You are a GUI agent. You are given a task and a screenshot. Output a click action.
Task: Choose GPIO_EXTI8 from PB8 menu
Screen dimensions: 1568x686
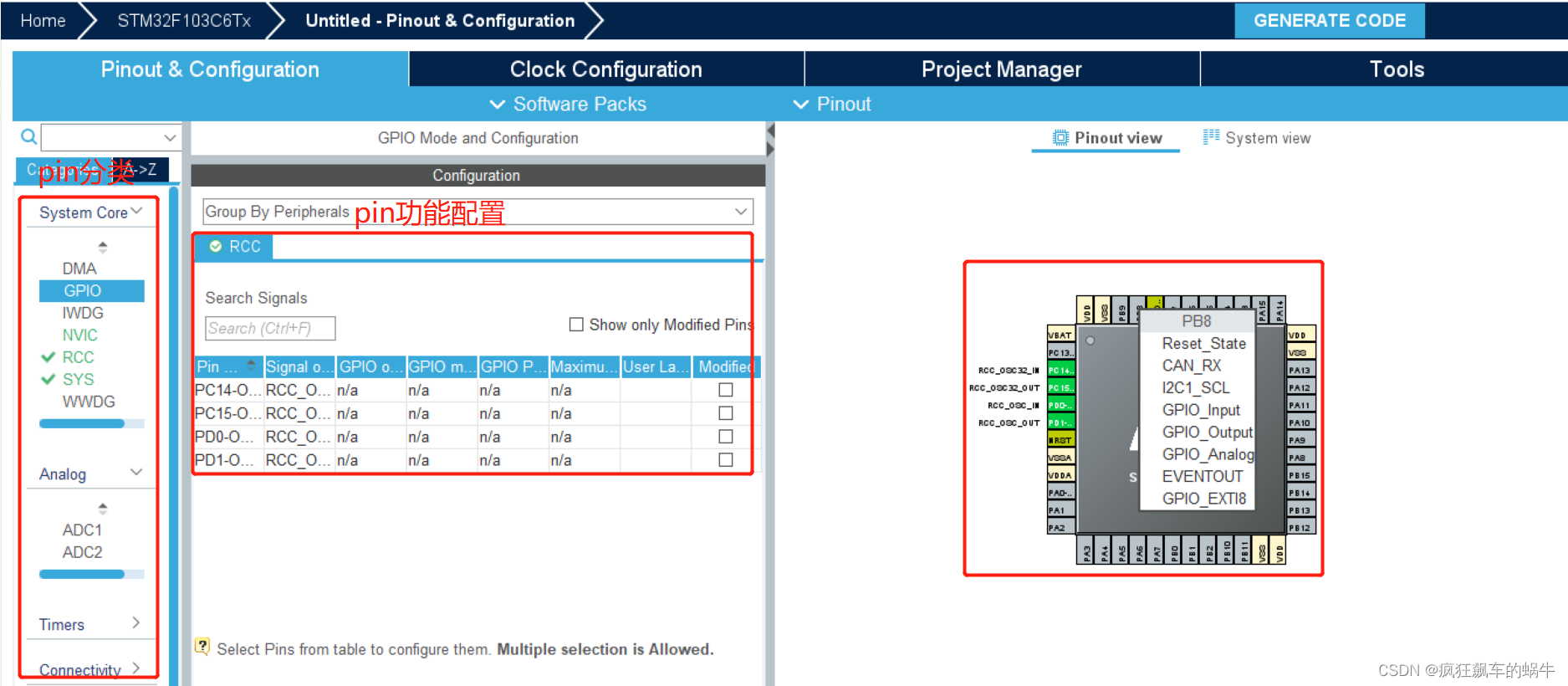pyautogui.click(x=1204, y=499)
